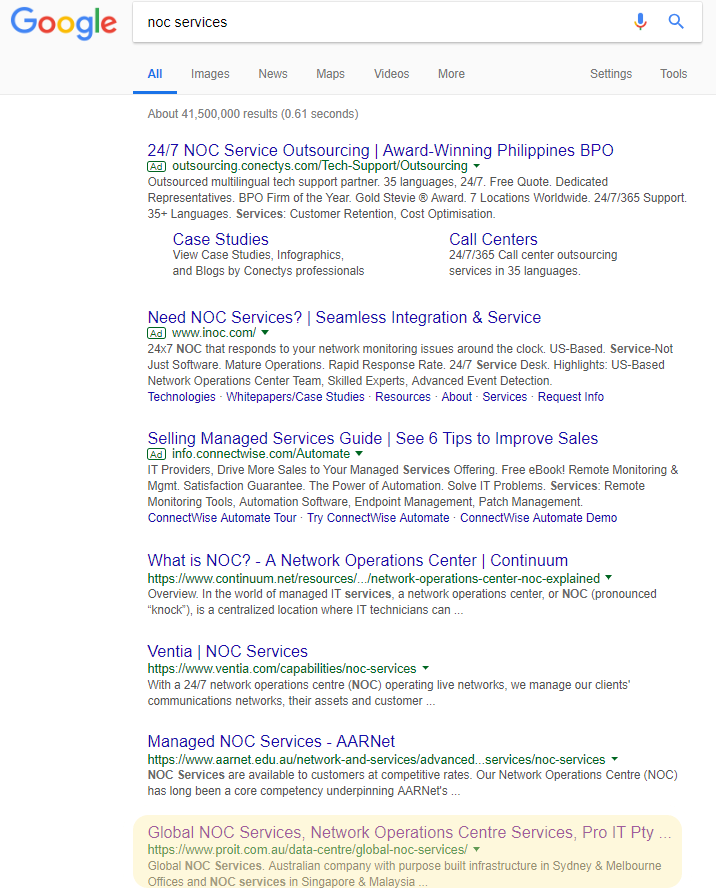The width and height of the screenshot is (716, 896).
Task: Click the ventia.com/capabilities/noc-services URL
Action: point(282,669)
